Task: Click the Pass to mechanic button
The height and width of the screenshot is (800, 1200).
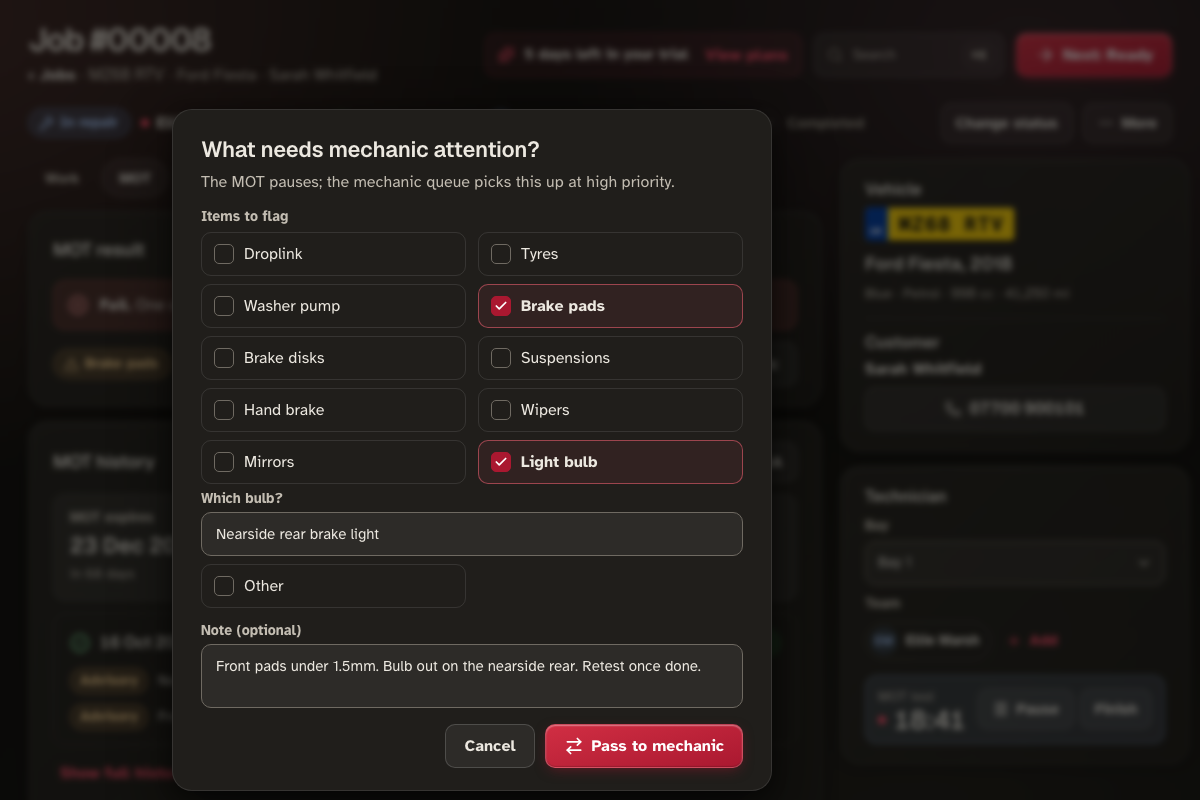Action: 644,746
